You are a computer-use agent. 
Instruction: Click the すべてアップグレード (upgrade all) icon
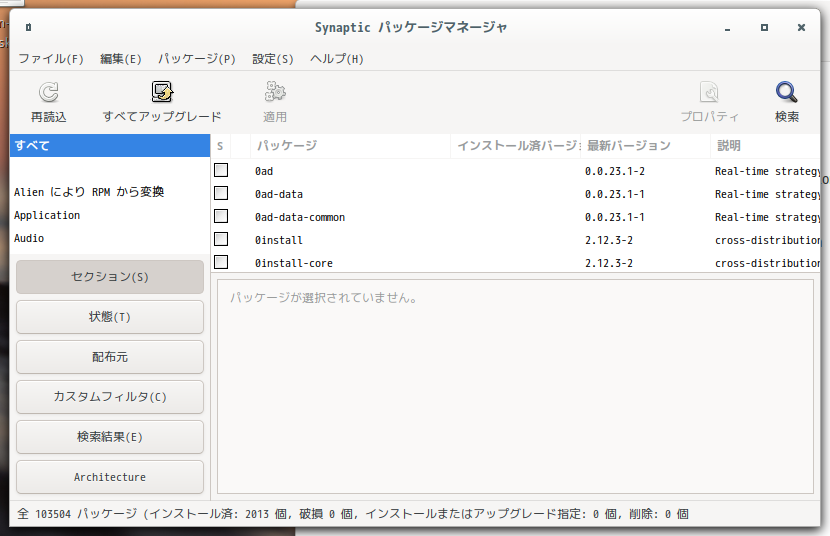[x=162, y=92]
